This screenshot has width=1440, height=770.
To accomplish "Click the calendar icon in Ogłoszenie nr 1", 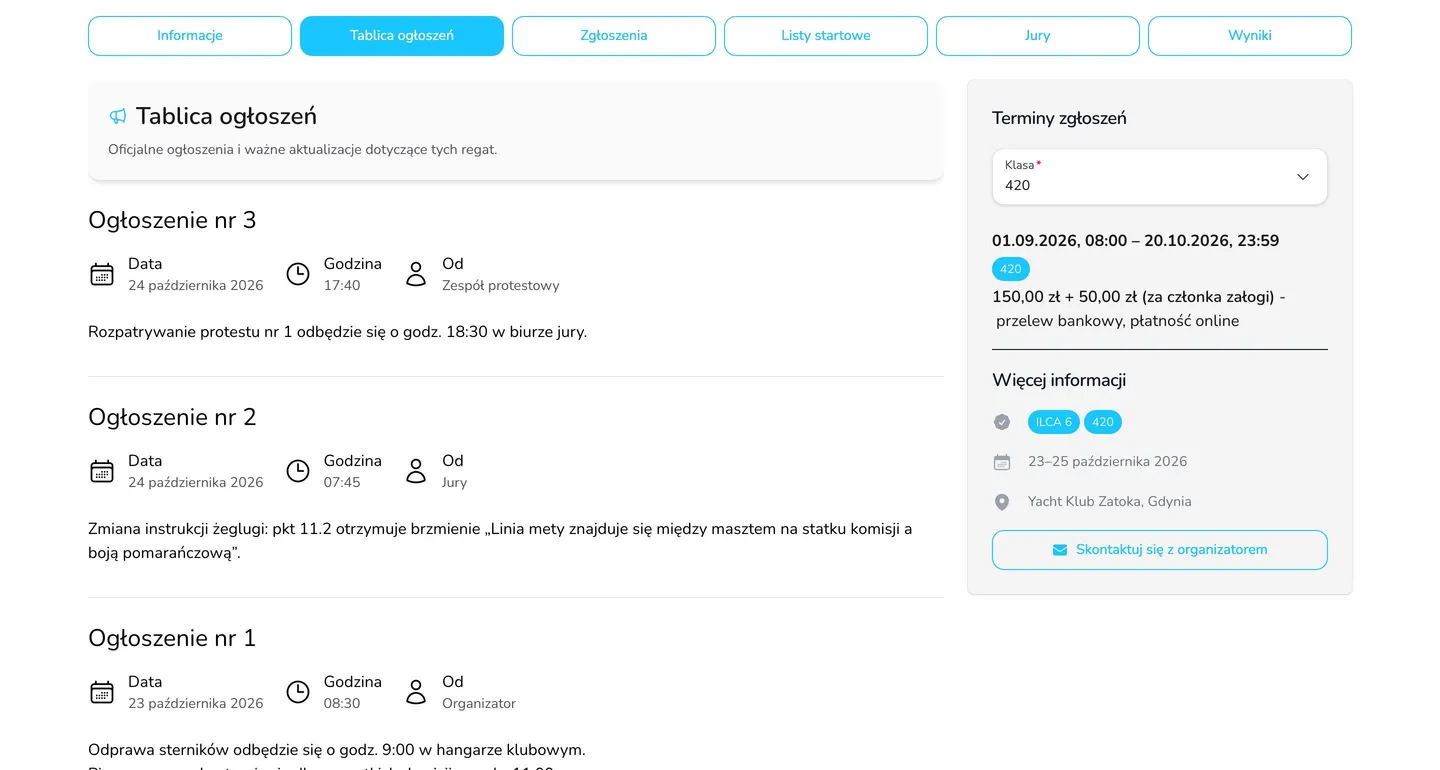I will [x=102, y=692].
